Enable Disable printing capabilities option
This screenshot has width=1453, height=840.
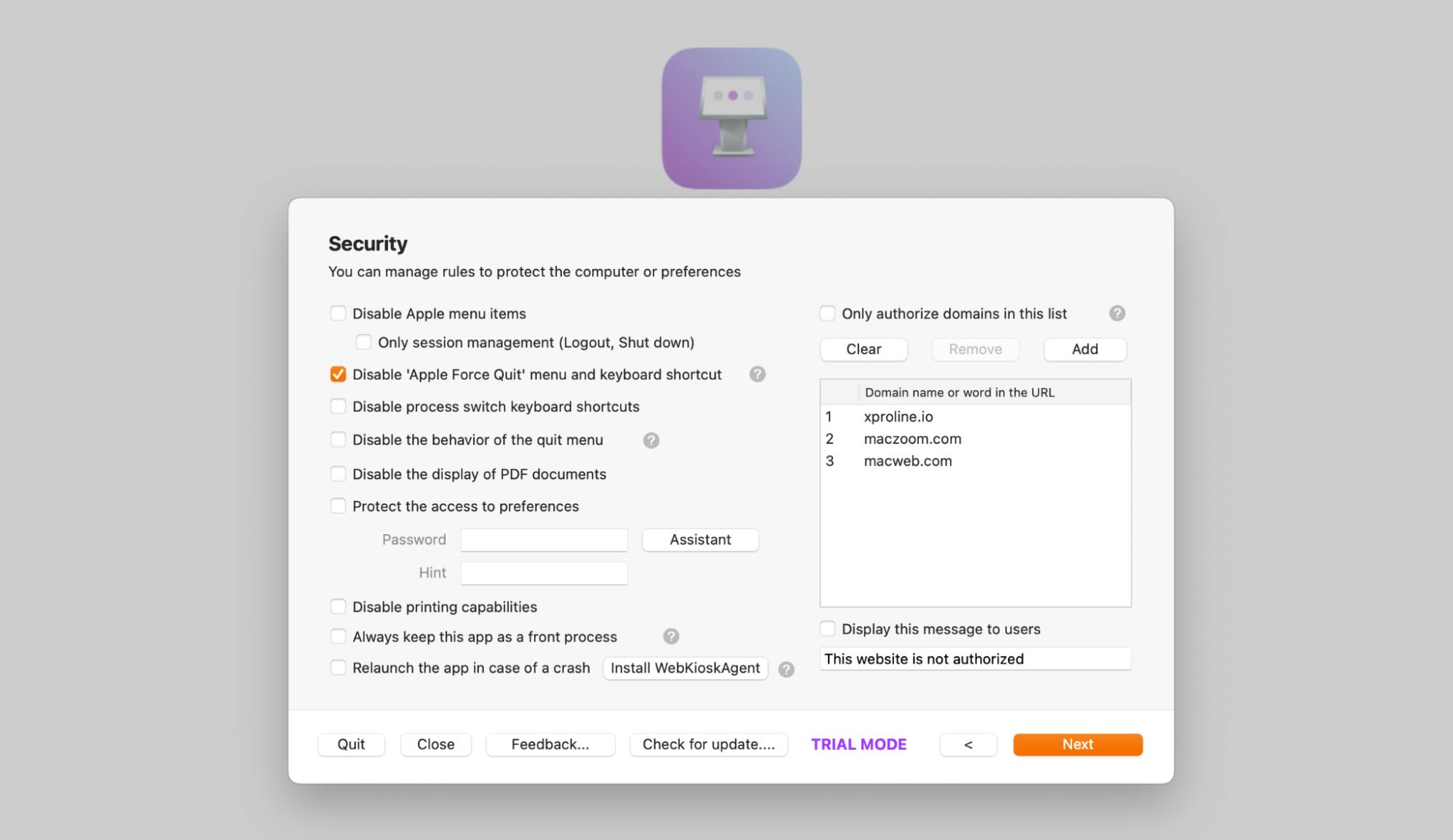click(x=338, y=606)
